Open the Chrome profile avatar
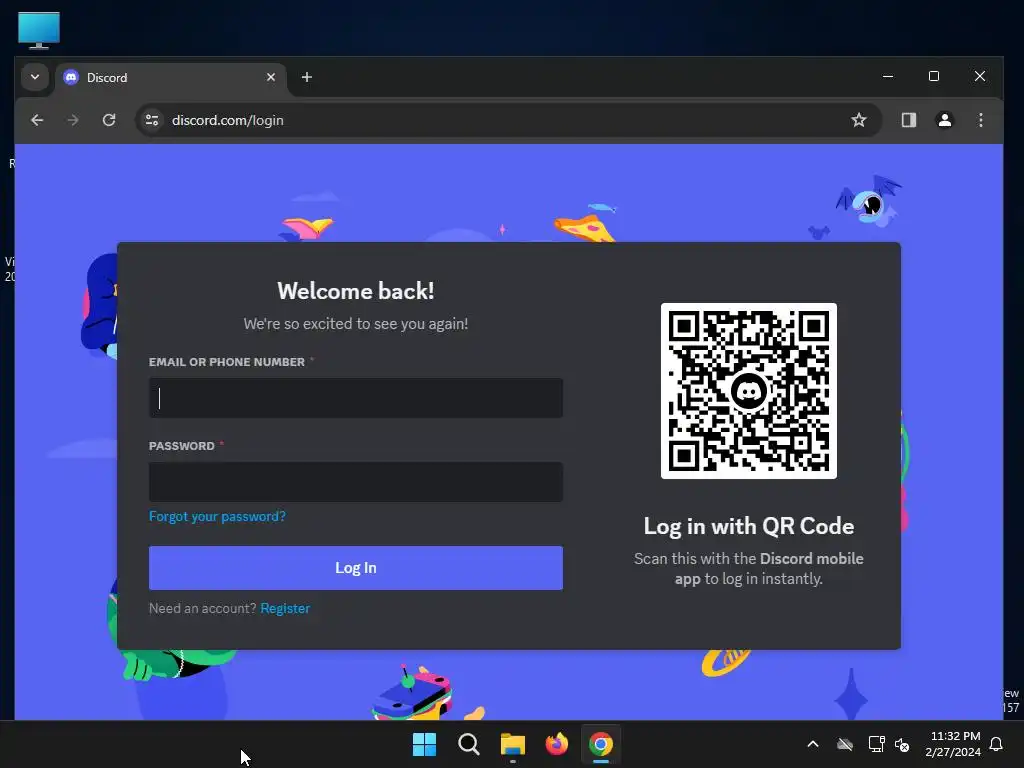The width and height of the screenshot is (1024, 768). 945,120
